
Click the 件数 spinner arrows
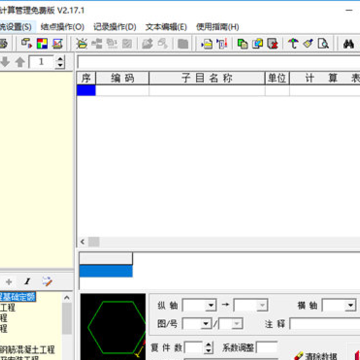click(208, 348)
